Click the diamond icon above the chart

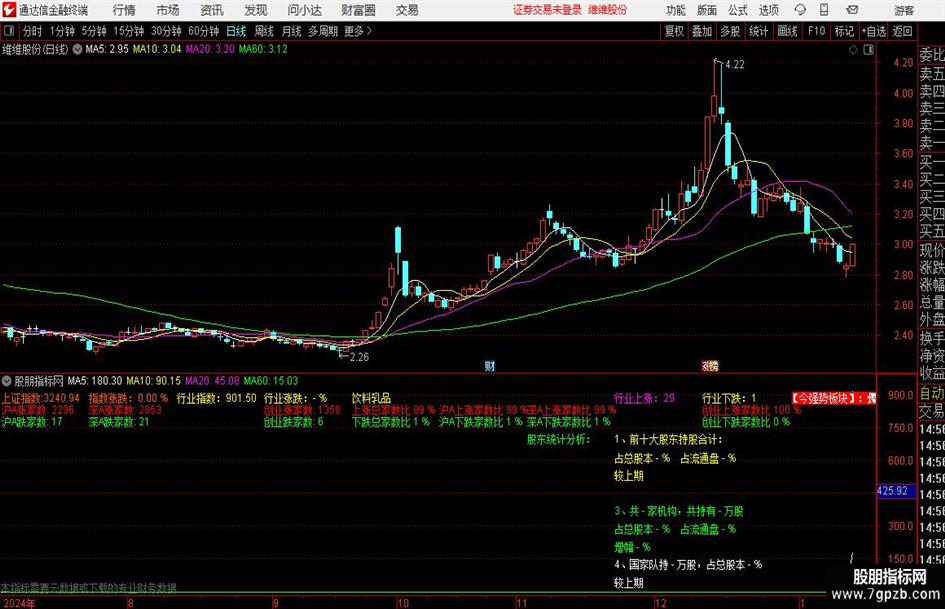[853, 50]
